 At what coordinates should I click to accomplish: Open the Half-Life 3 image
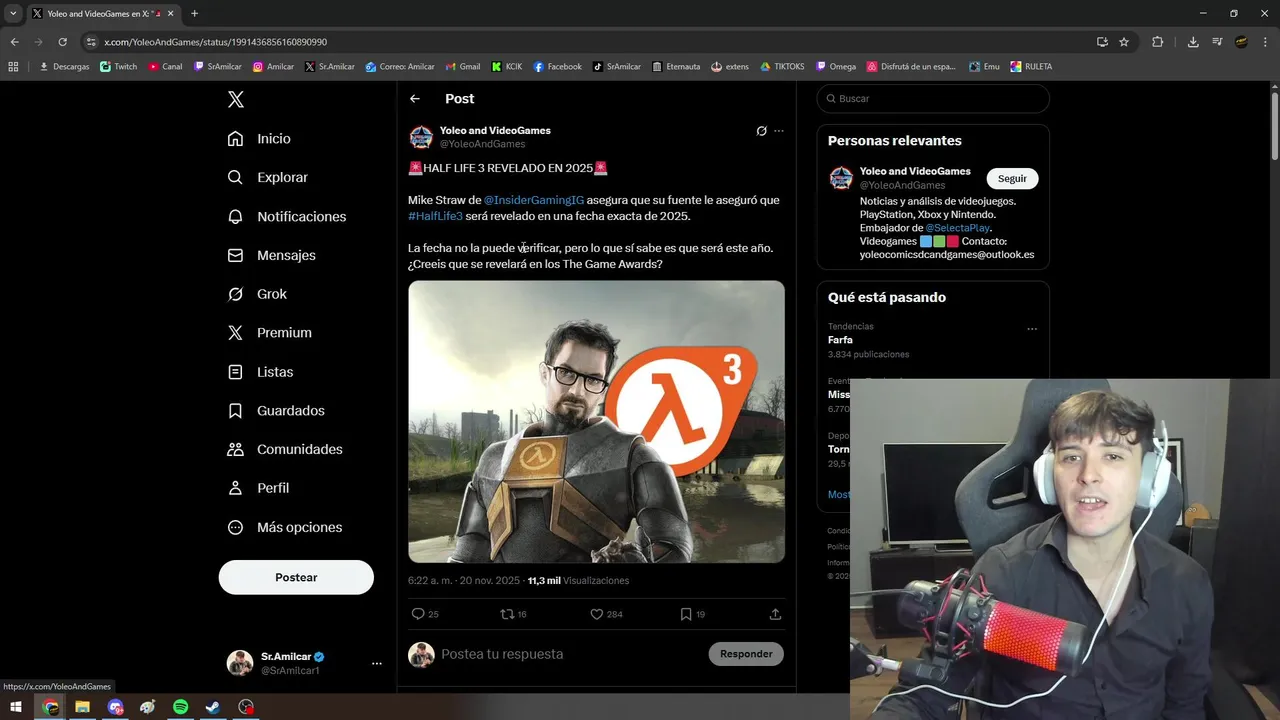point(596,422)
